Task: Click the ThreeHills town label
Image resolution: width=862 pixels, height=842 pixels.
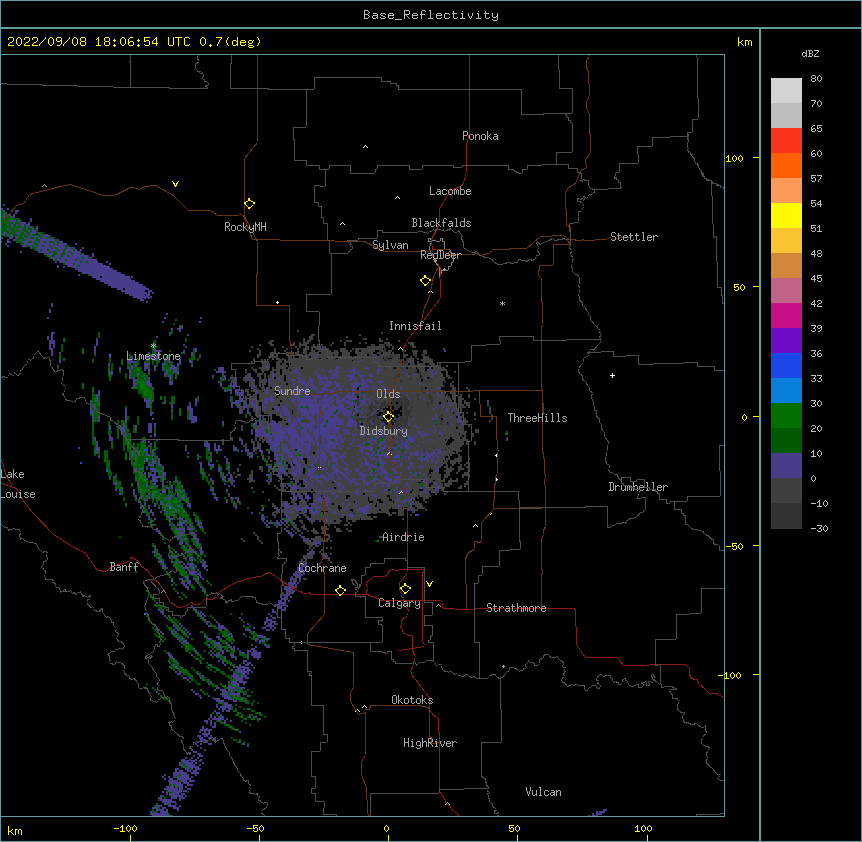Action: 537,418
